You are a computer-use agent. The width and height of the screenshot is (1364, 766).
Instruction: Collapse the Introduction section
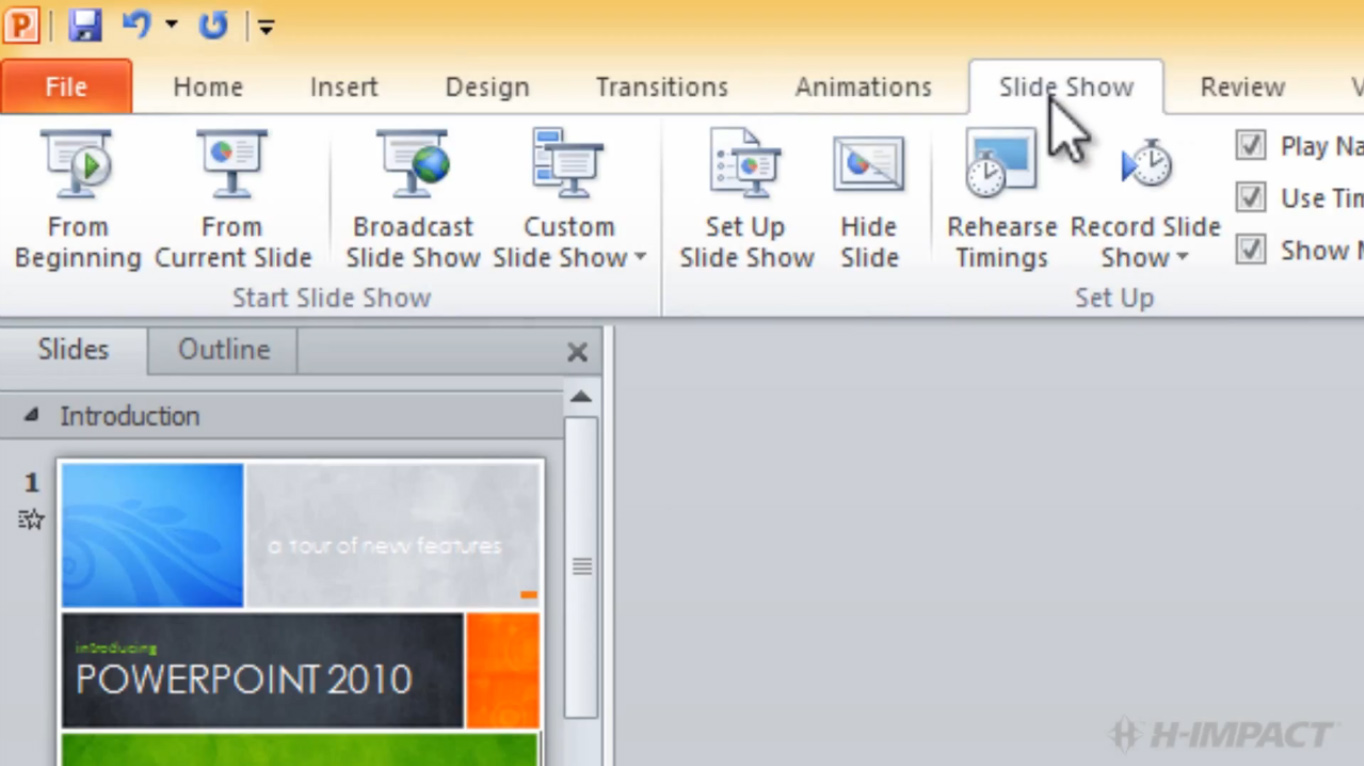click(x=31, y=415)
